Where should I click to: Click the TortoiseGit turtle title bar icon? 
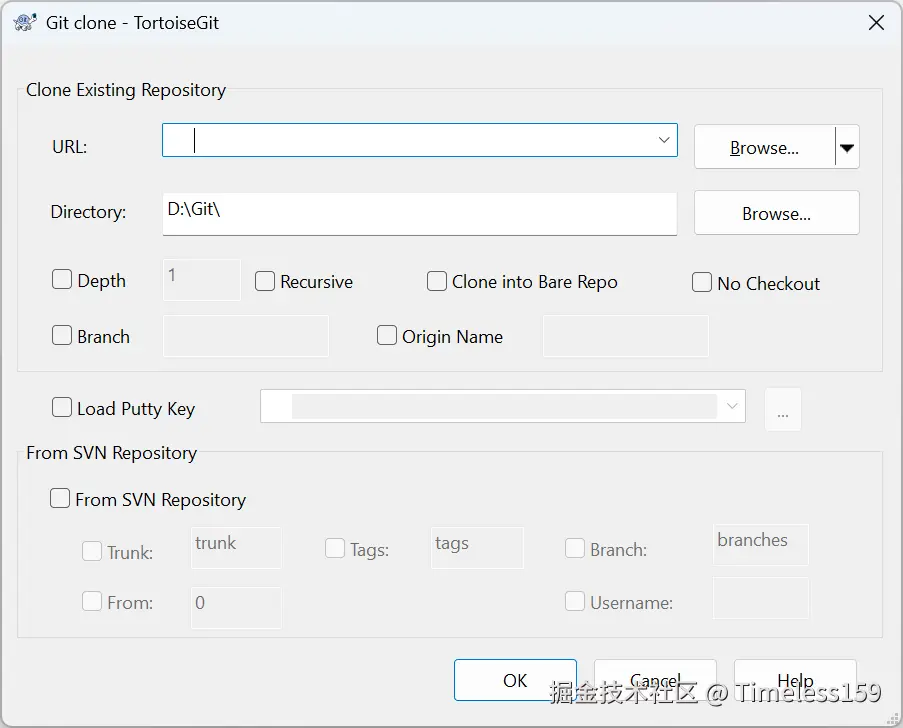click(25, 22)
